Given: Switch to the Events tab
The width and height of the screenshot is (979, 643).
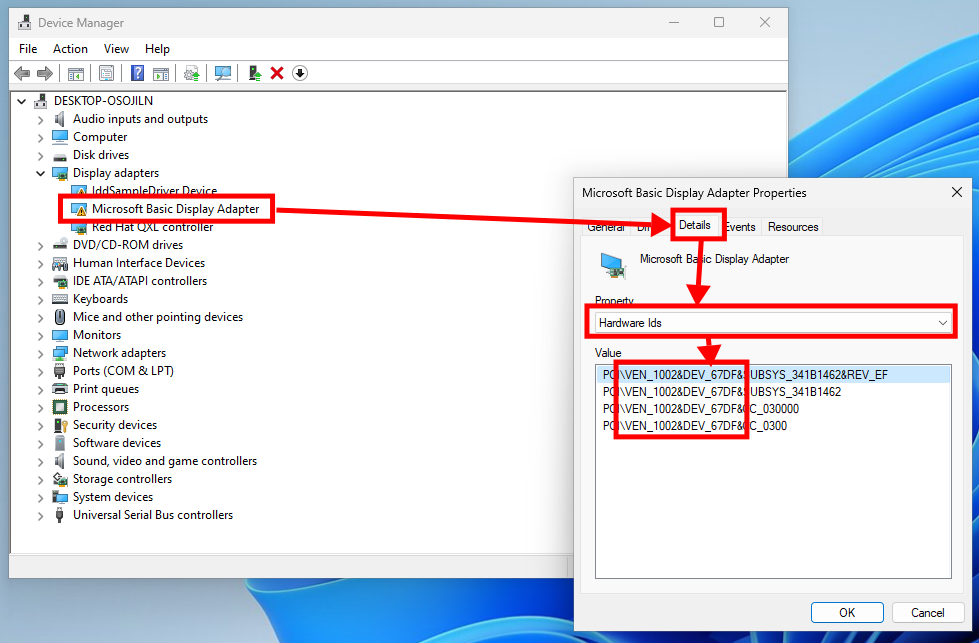Looking at the screenshot, I should [x=740, y=227].
